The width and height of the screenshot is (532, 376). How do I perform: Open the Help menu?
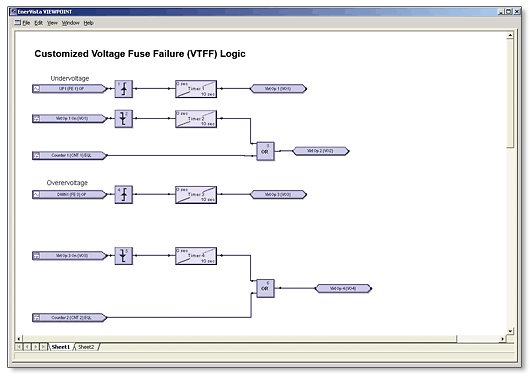pyautogui.click(x=89, y=23)
